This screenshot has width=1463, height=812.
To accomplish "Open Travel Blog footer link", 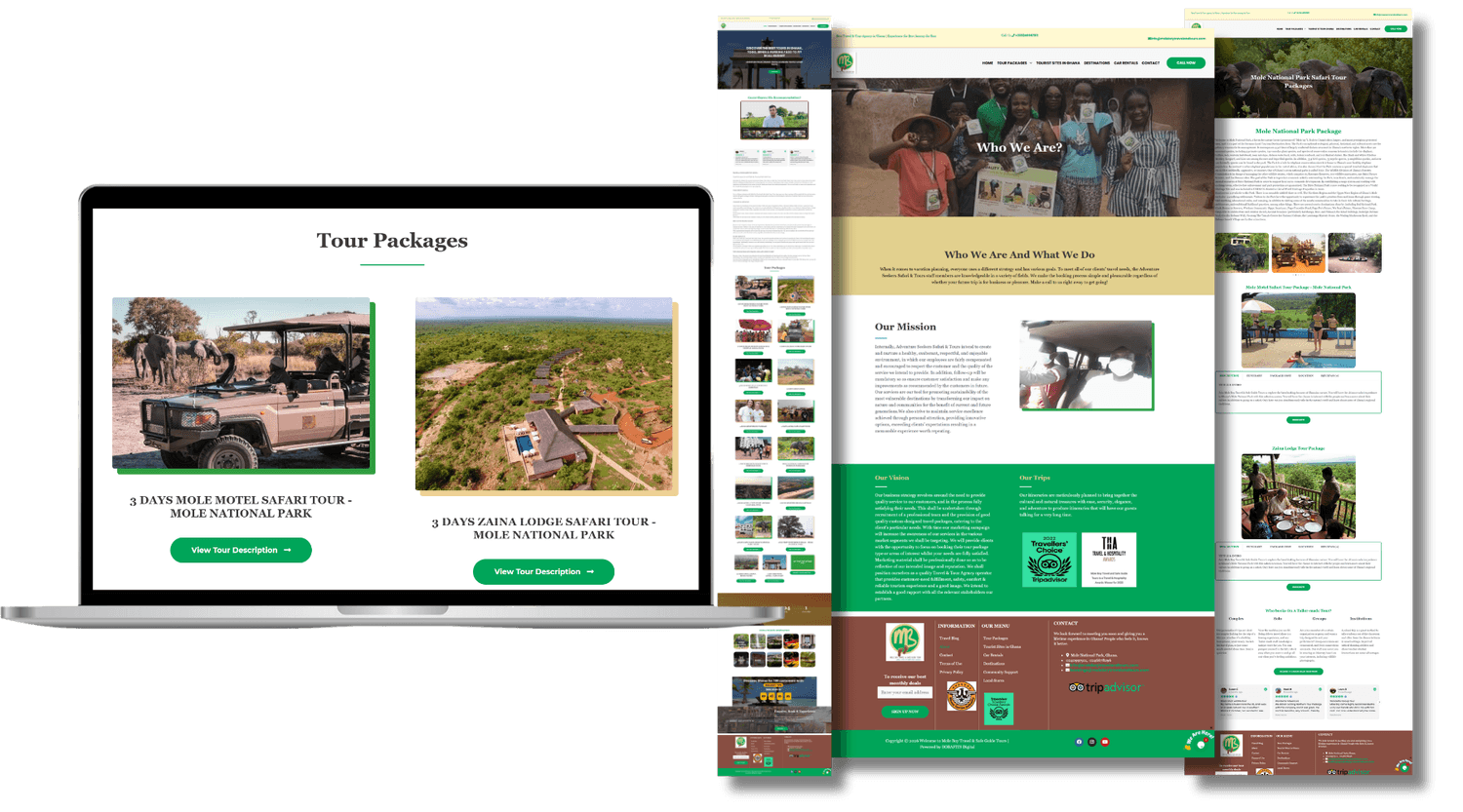I will click(949, 638).
